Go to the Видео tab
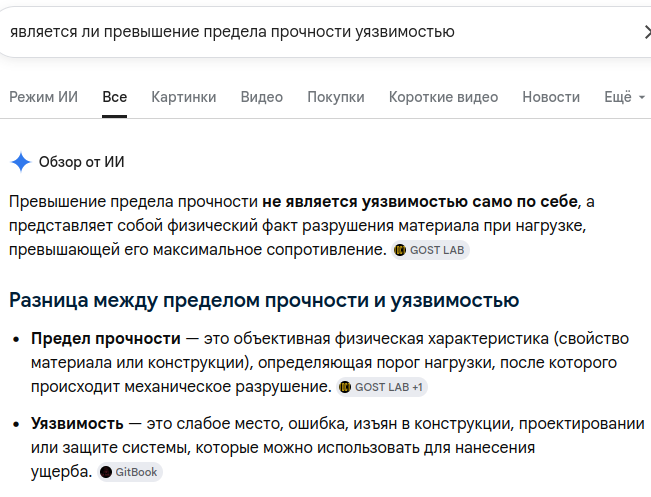 [x=262, y=97]
